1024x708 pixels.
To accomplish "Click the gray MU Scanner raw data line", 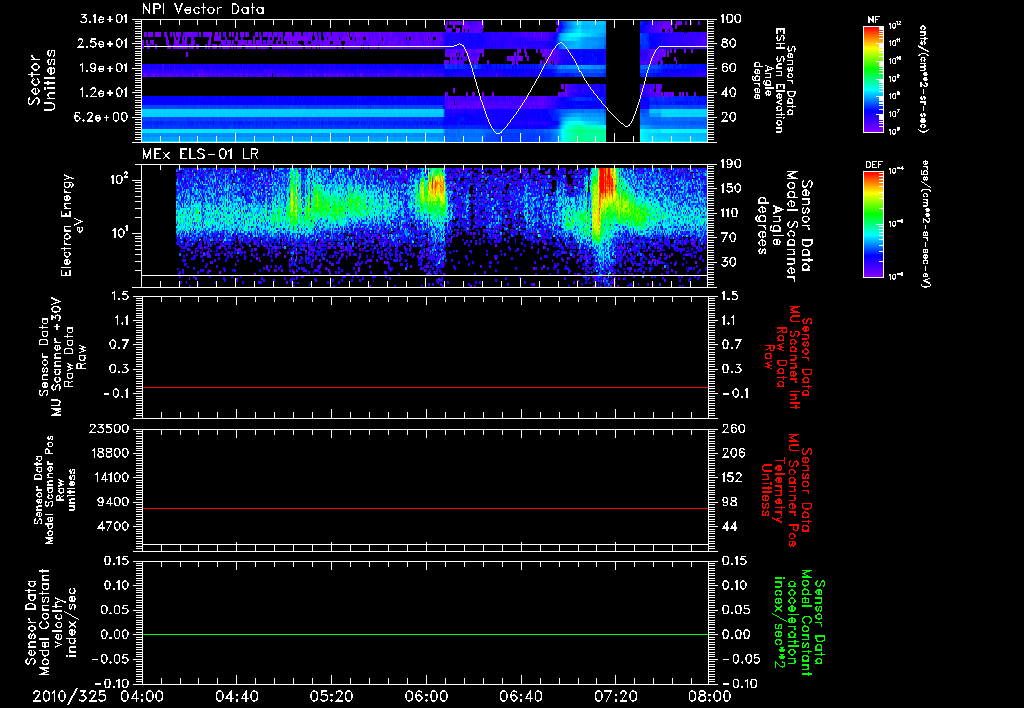I will (x=425, y=387).
